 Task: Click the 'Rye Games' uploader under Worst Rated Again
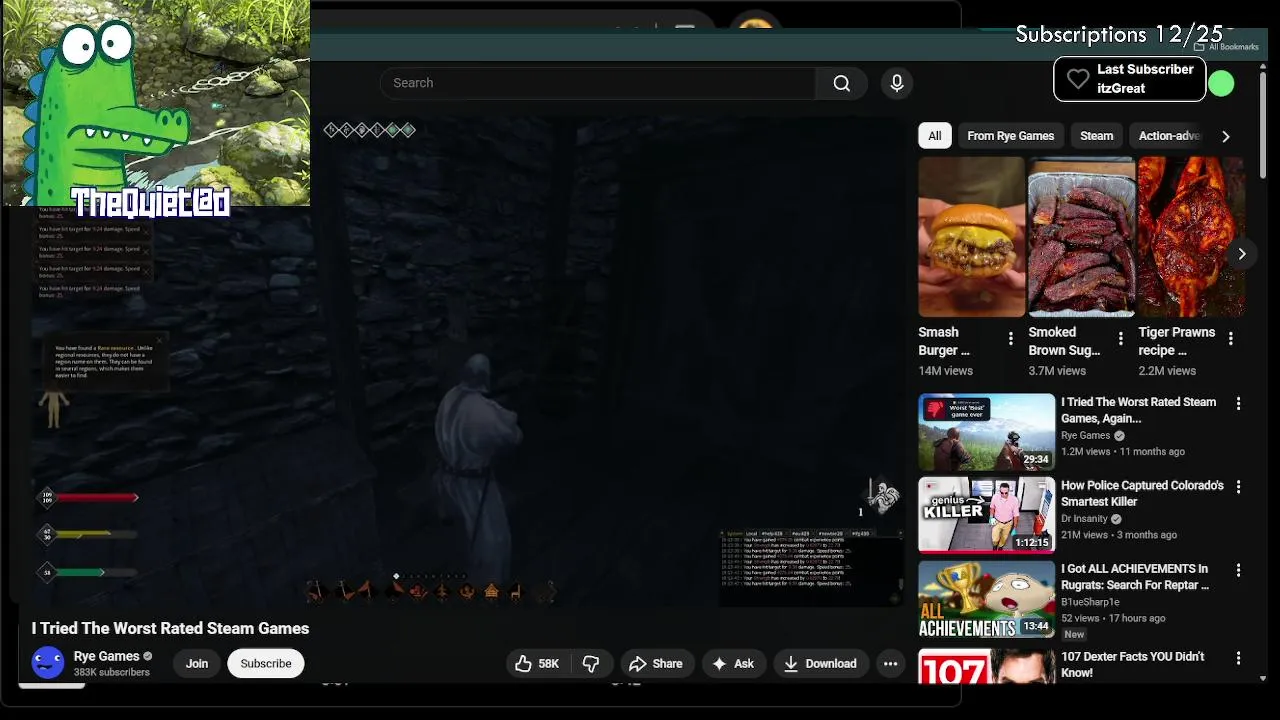1086,436
